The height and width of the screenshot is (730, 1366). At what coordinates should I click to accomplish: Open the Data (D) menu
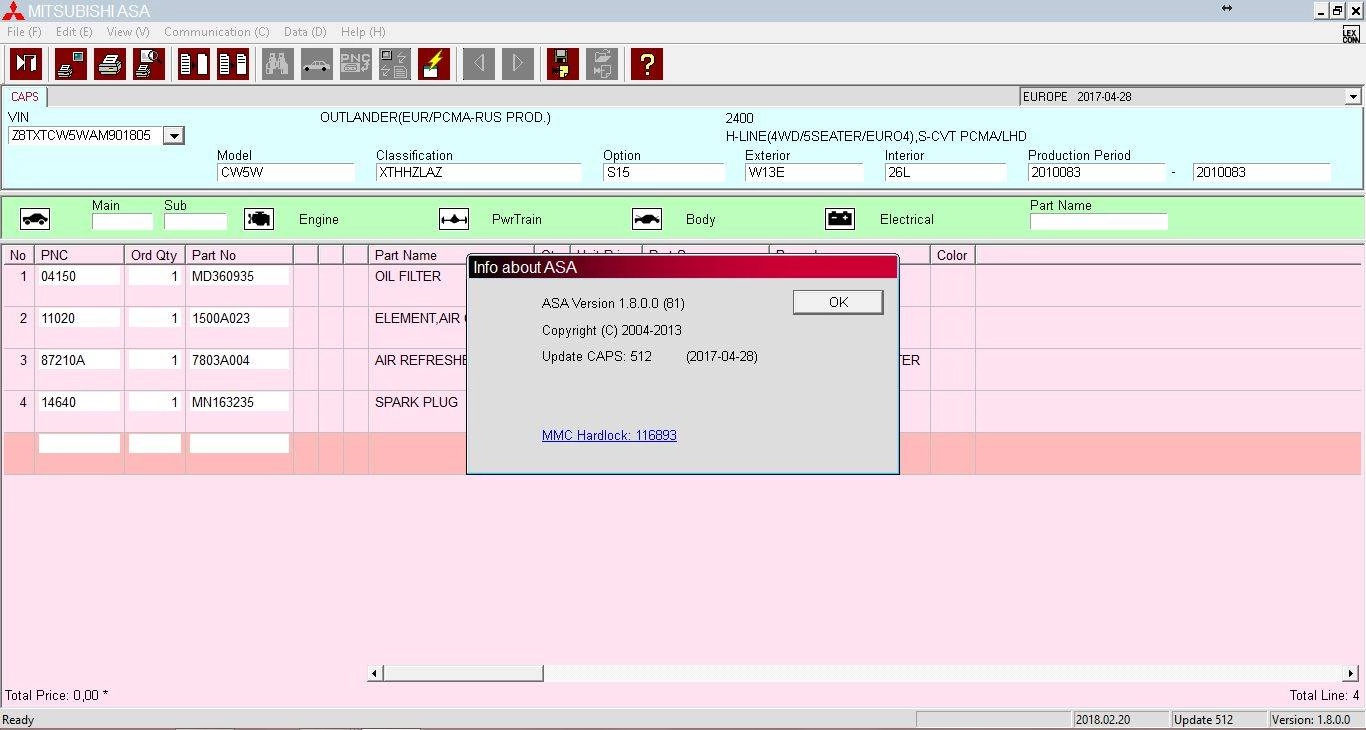click(305, 32)
